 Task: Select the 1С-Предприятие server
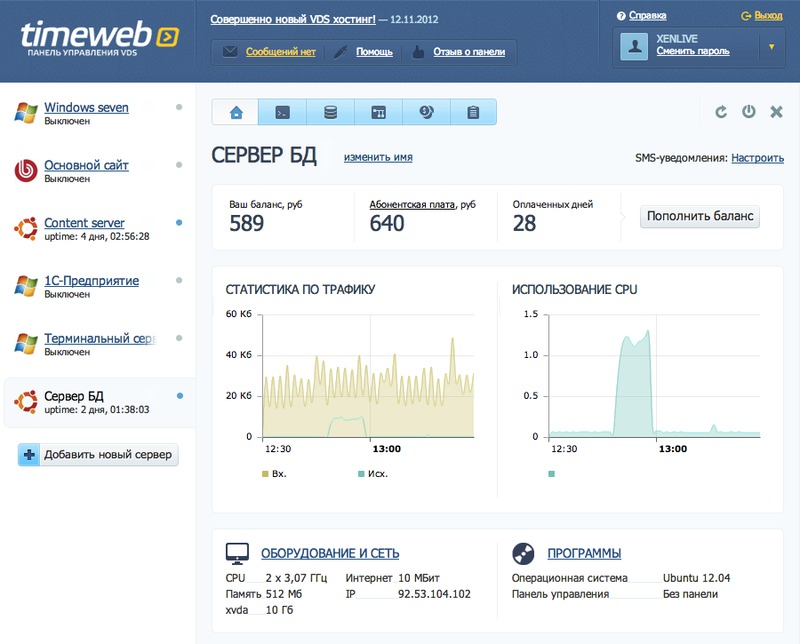click(91, 280)
